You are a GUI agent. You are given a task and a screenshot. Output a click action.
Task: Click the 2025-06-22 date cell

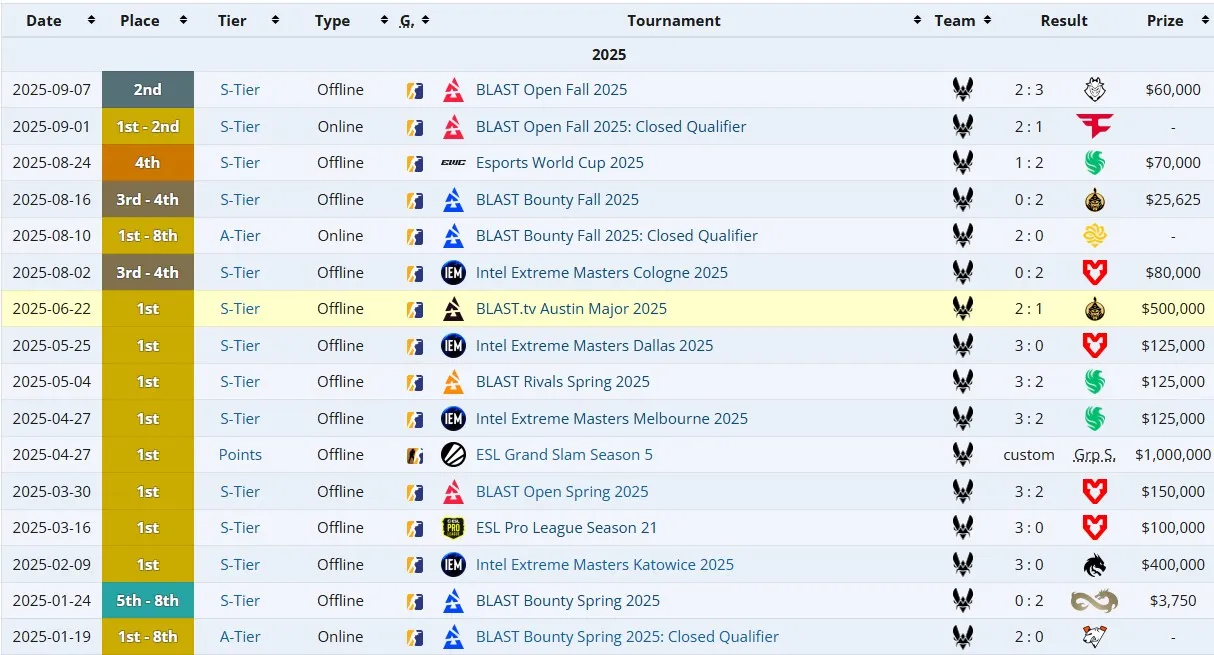point(52,309)
